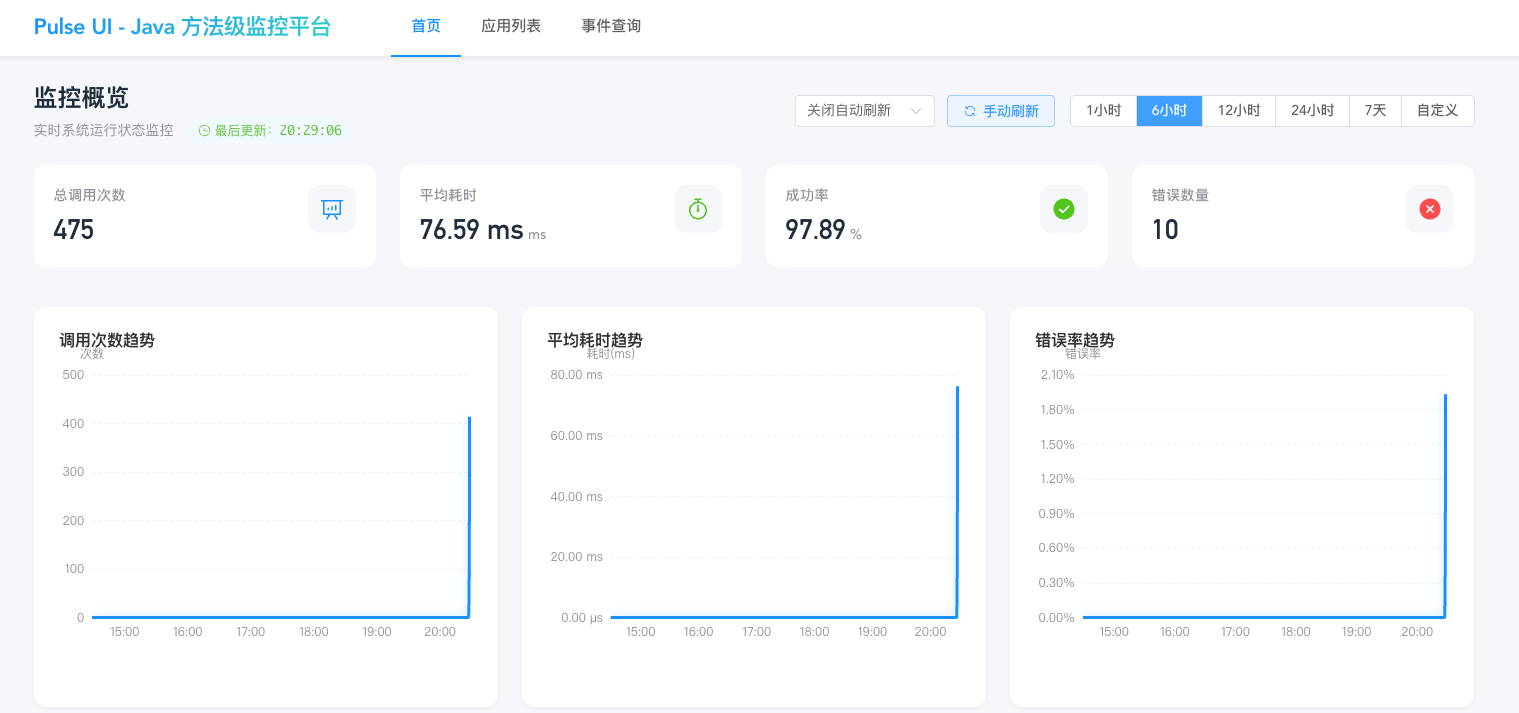The width and height of the screenshot is (1519, 713).
Task: Click the 500 y-axis label in call chart
Action: [x=73, y=375]
